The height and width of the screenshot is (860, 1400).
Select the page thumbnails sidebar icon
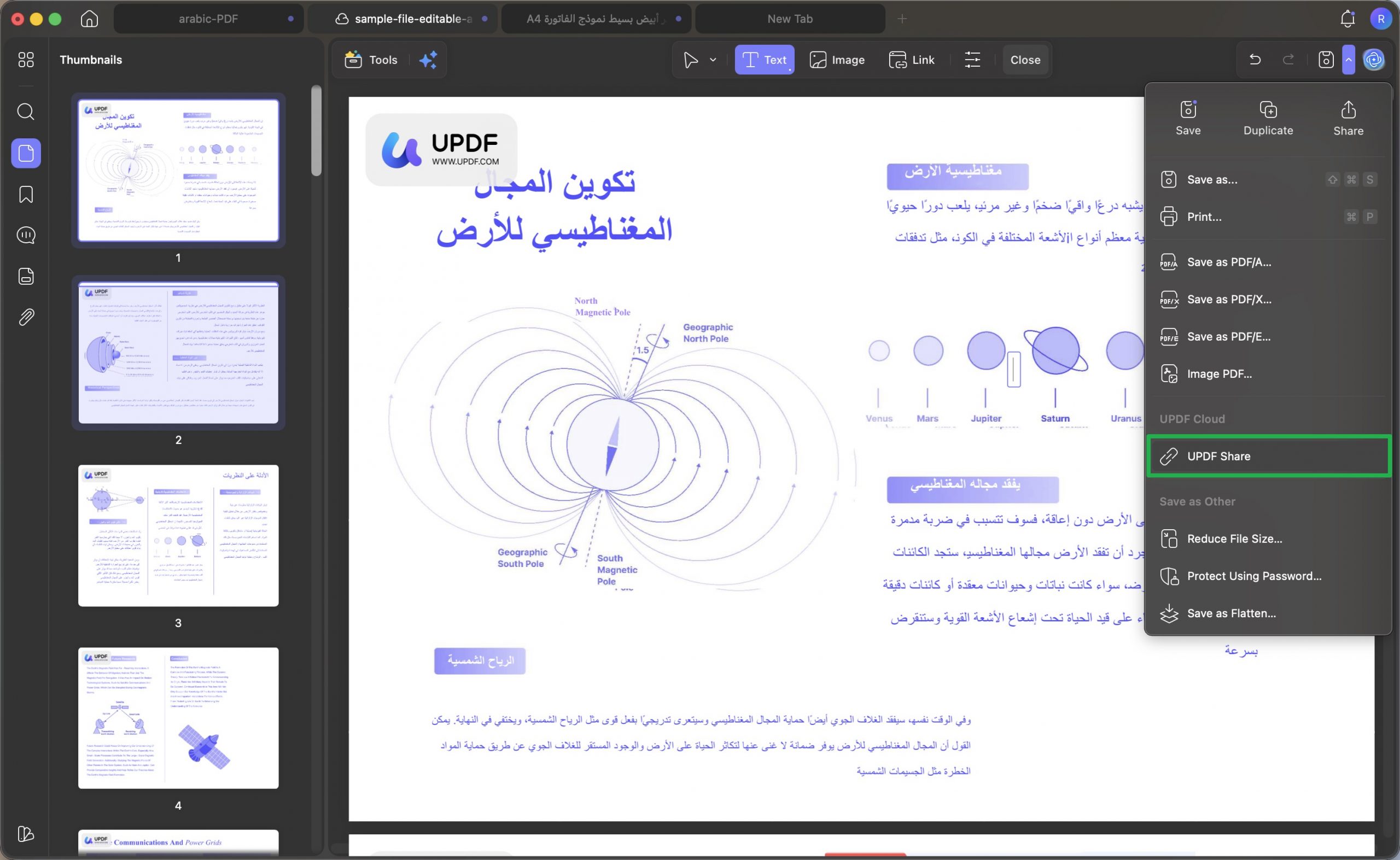pos(26,153)
